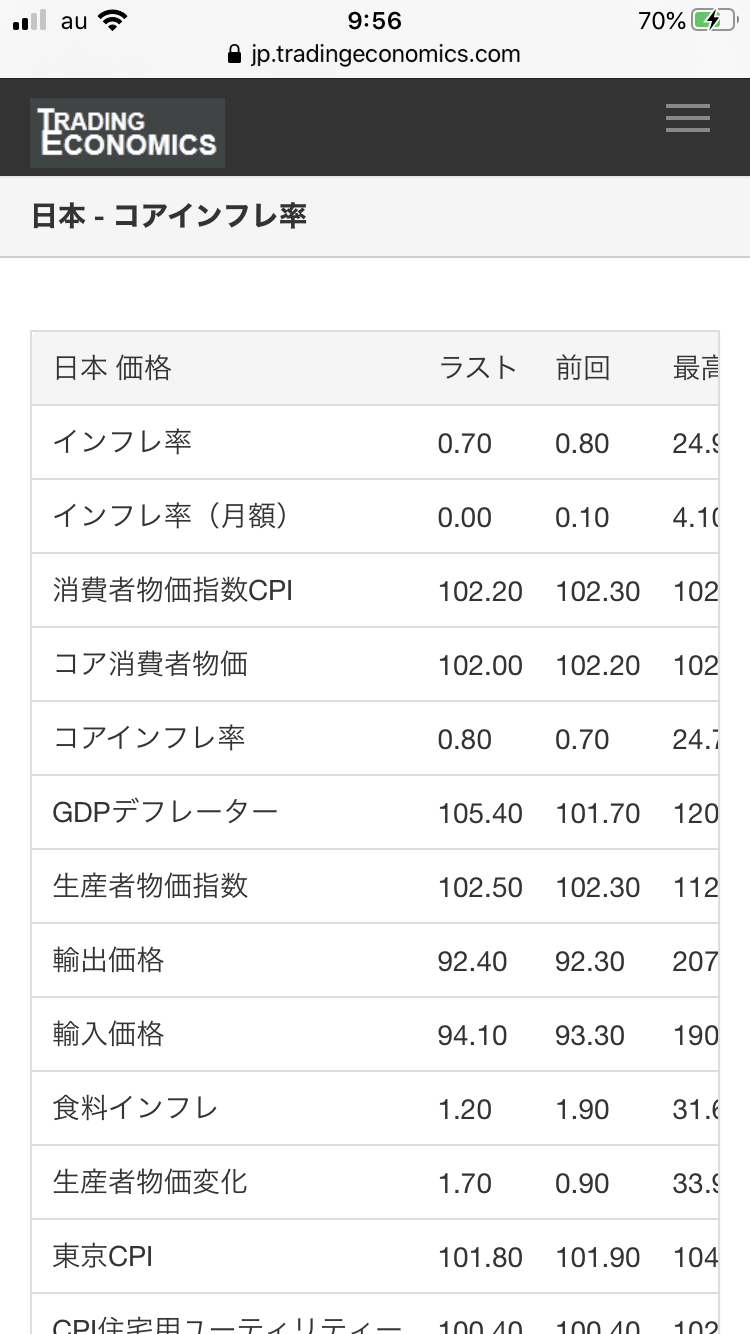The height and width of the screenshot is (1334, 750).
Task: Select the コア消費者物価 indicator
Action: pyautogui.click(x=150, y=664)
